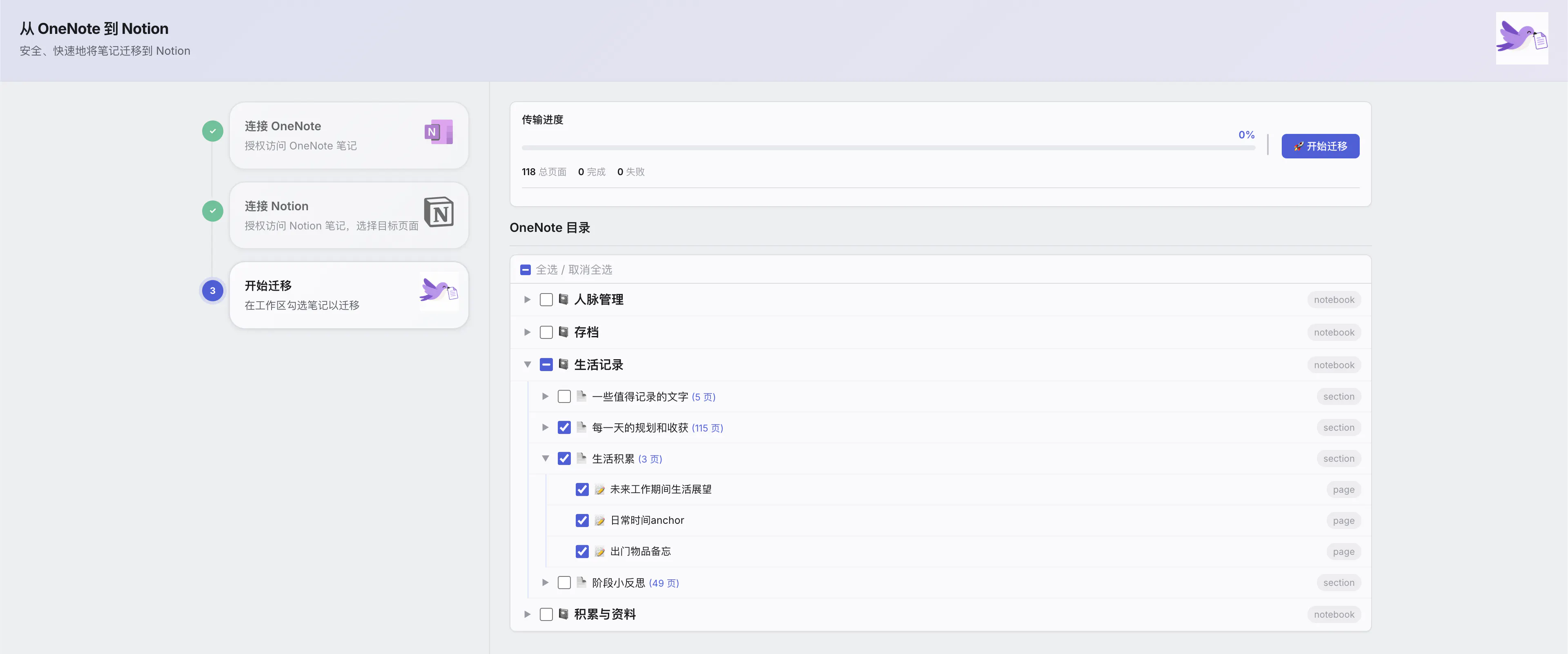Expand the 阶段小反思 section
This screenshot has width=1568, height=654.
tap(546, 582)
